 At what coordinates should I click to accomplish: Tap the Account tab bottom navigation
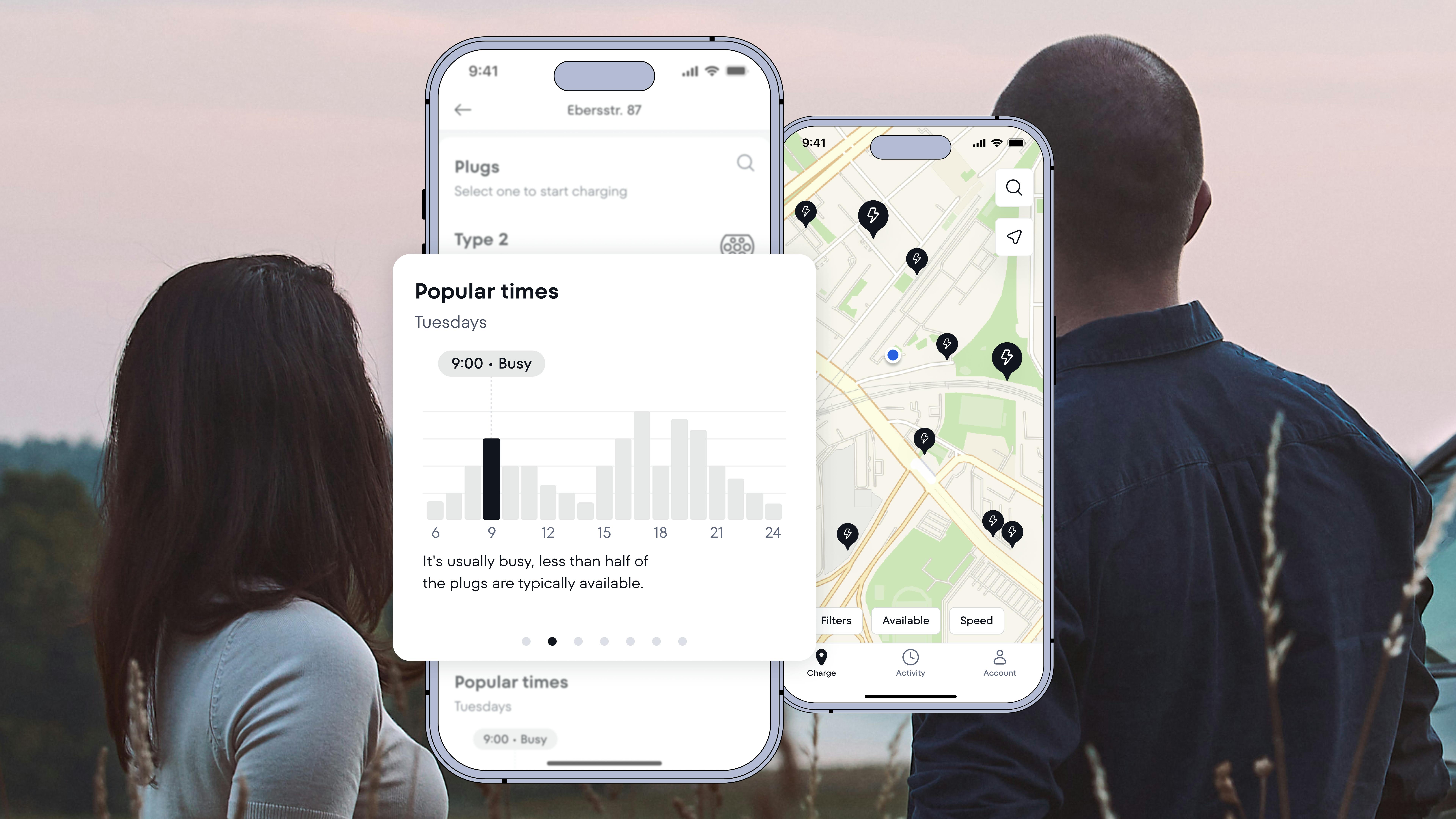[999, 662]
